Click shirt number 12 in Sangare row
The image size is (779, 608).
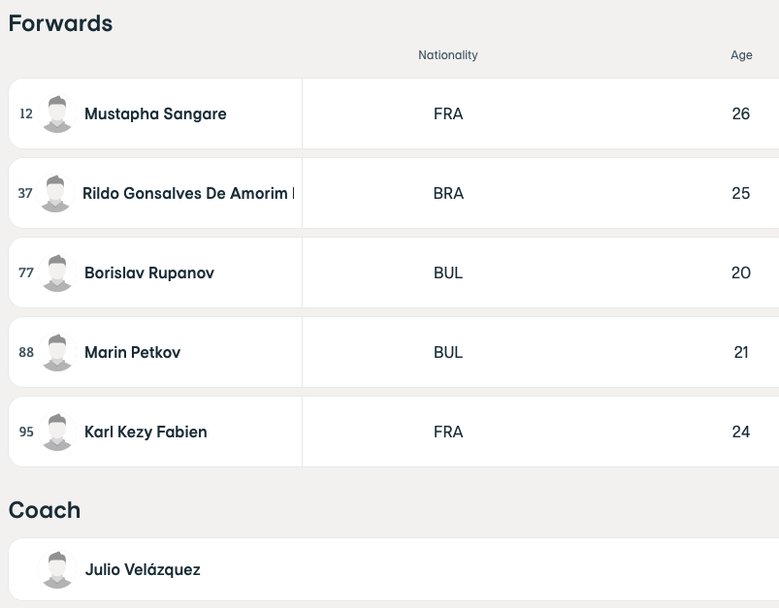tap(26, 114)
